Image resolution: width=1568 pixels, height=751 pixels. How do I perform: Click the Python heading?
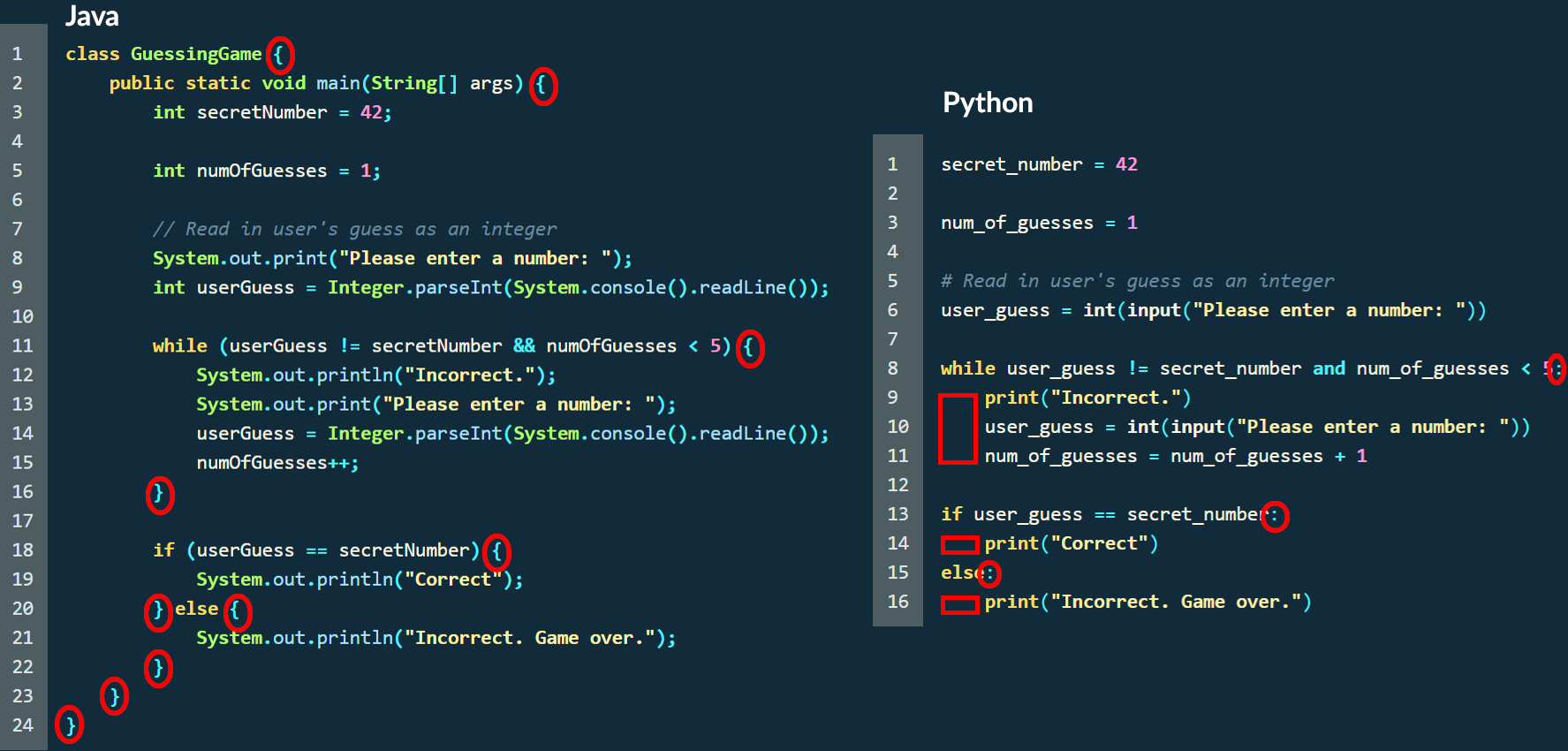pyautogui.click(x=987, y=102)
